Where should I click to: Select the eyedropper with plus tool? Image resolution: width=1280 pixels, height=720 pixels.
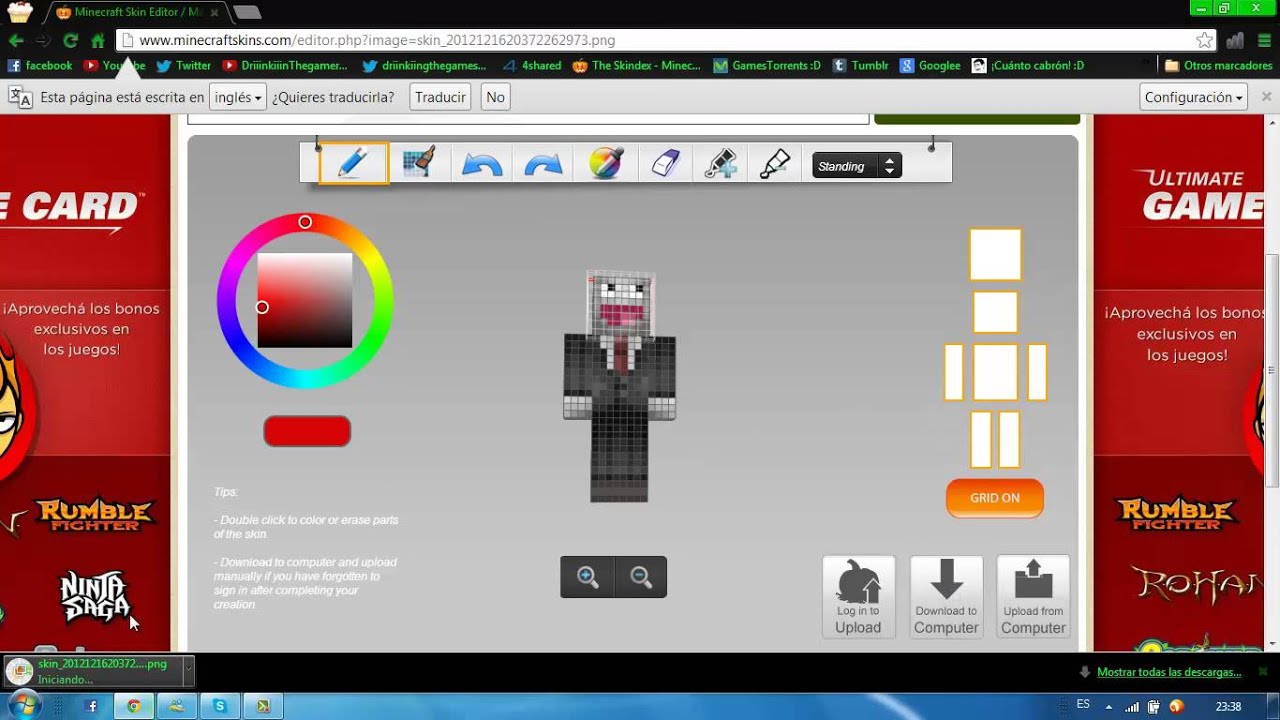click(720, 163)
